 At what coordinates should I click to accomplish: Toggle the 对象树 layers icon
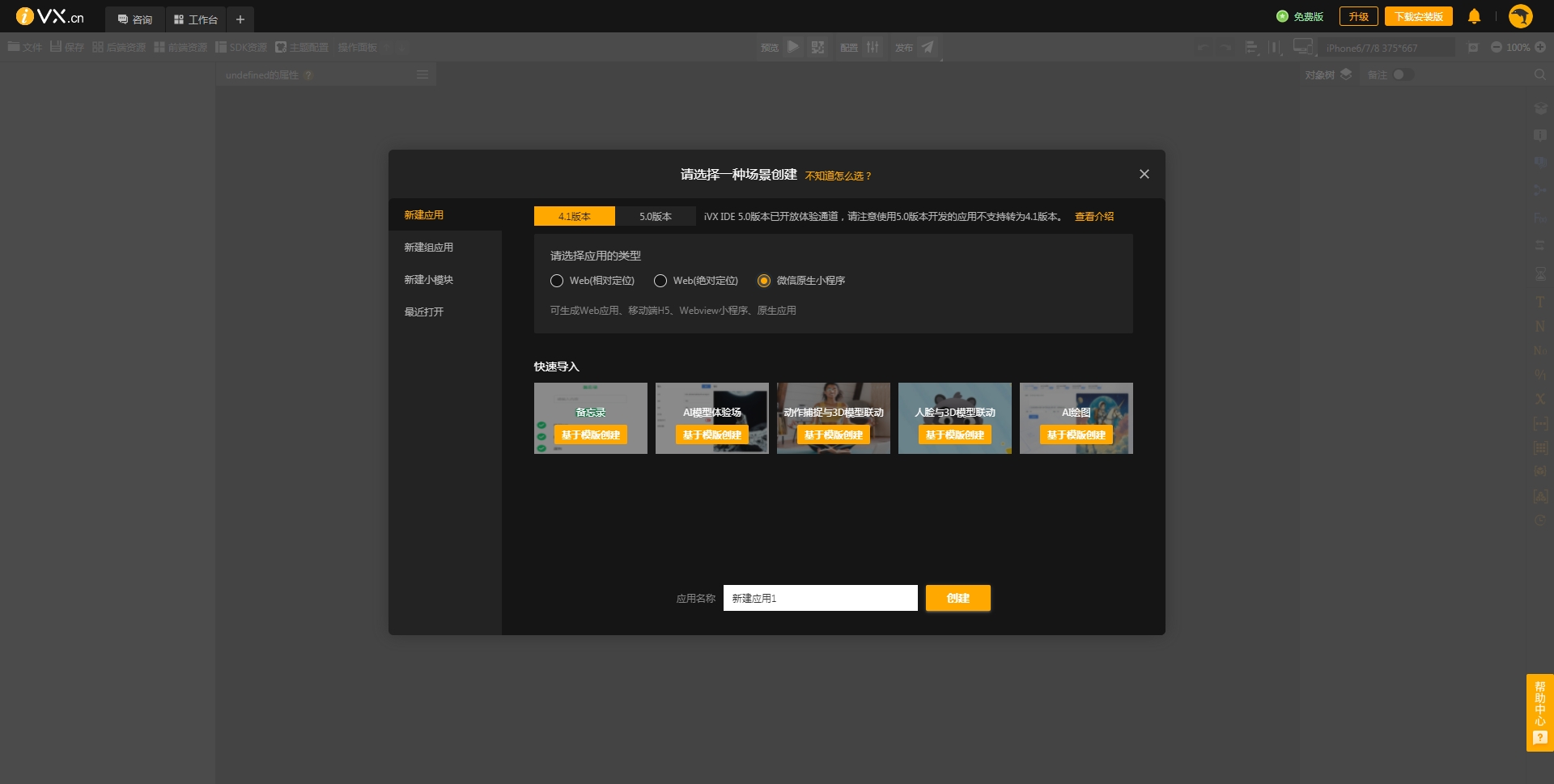(x=1346, y=74)
